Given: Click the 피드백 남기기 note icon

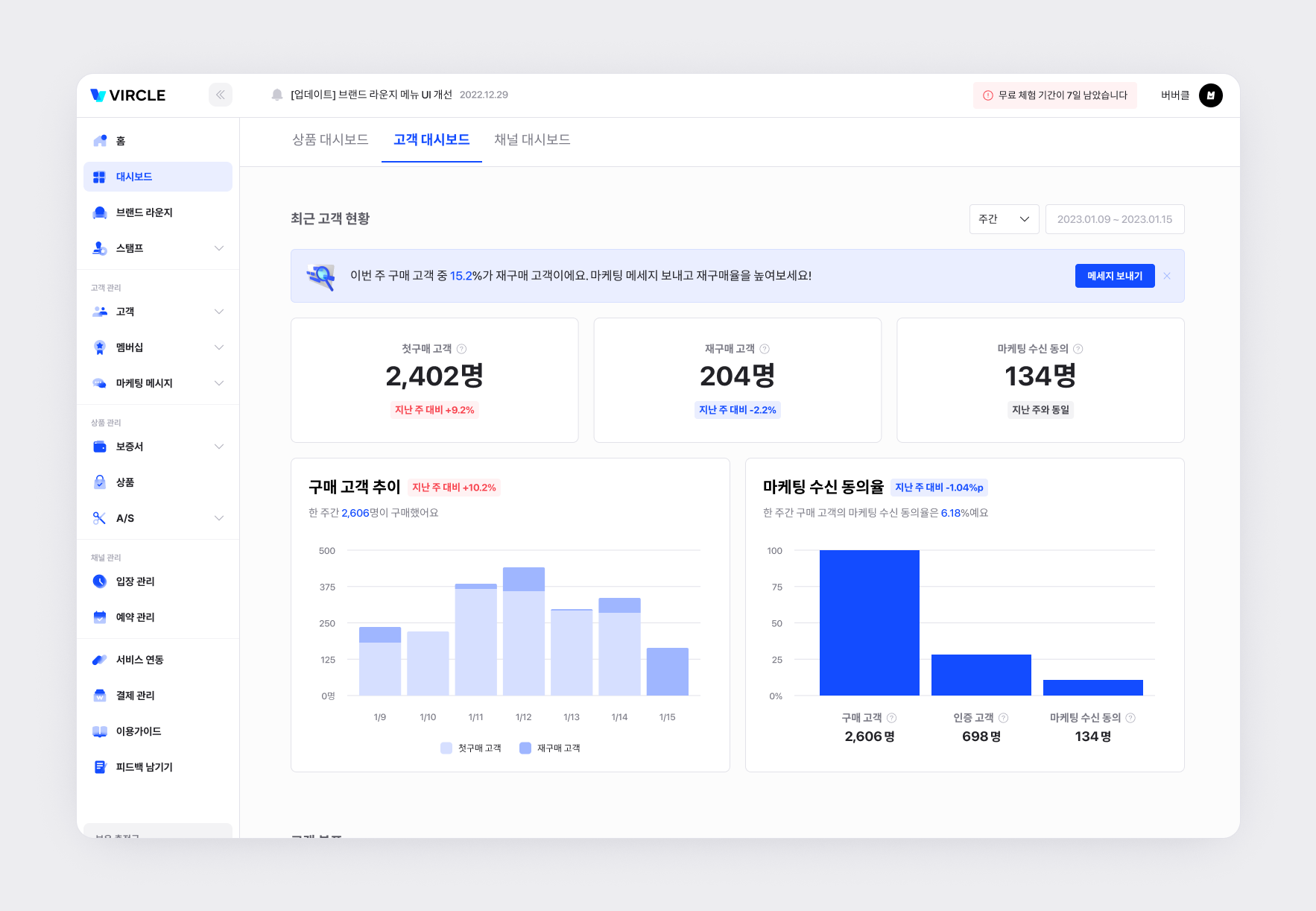Looking at the screenshot, I should pos(100,767).
